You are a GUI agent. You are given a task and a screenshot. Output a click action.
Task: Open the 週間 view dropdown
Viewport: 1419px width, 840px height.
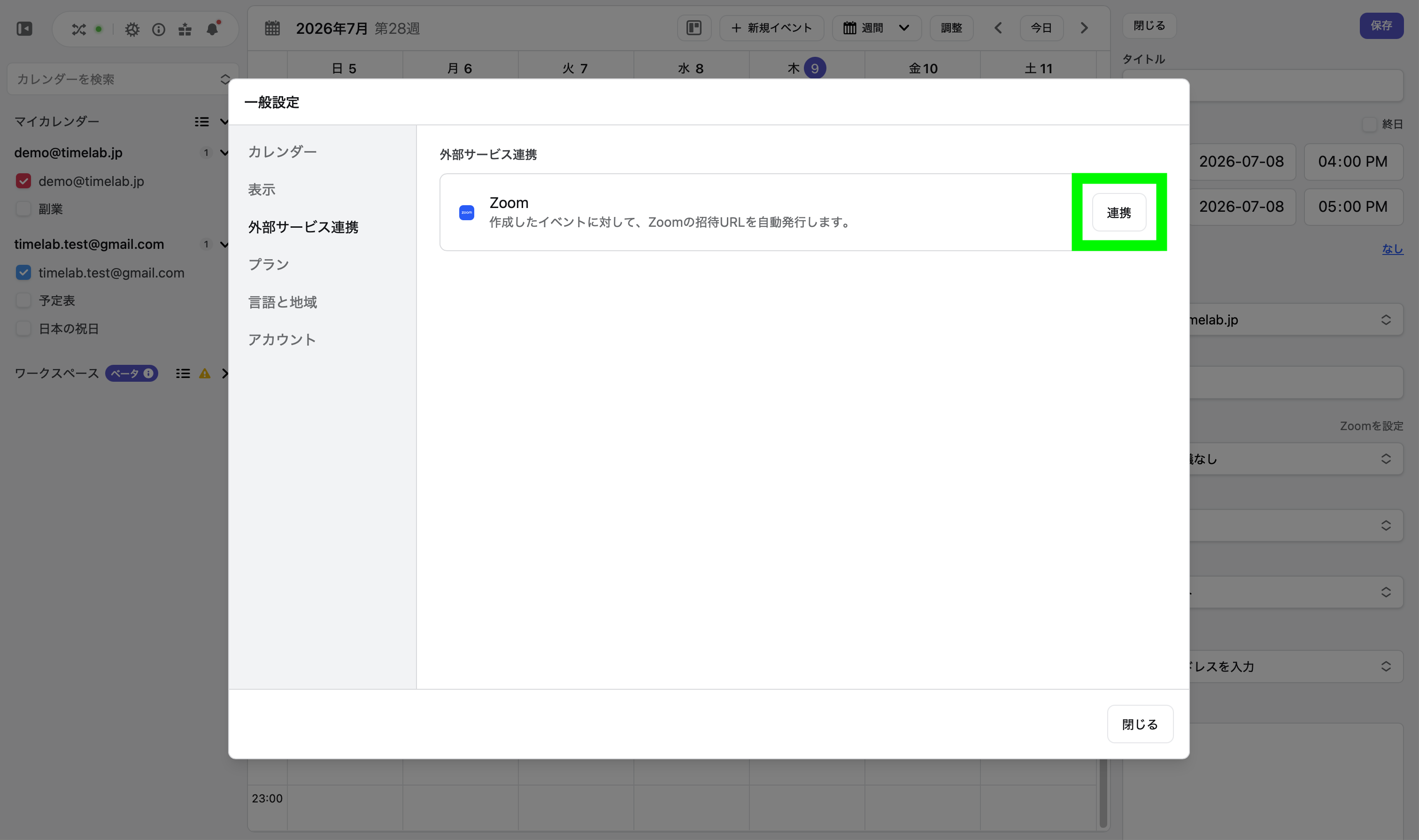pos(877,28)
